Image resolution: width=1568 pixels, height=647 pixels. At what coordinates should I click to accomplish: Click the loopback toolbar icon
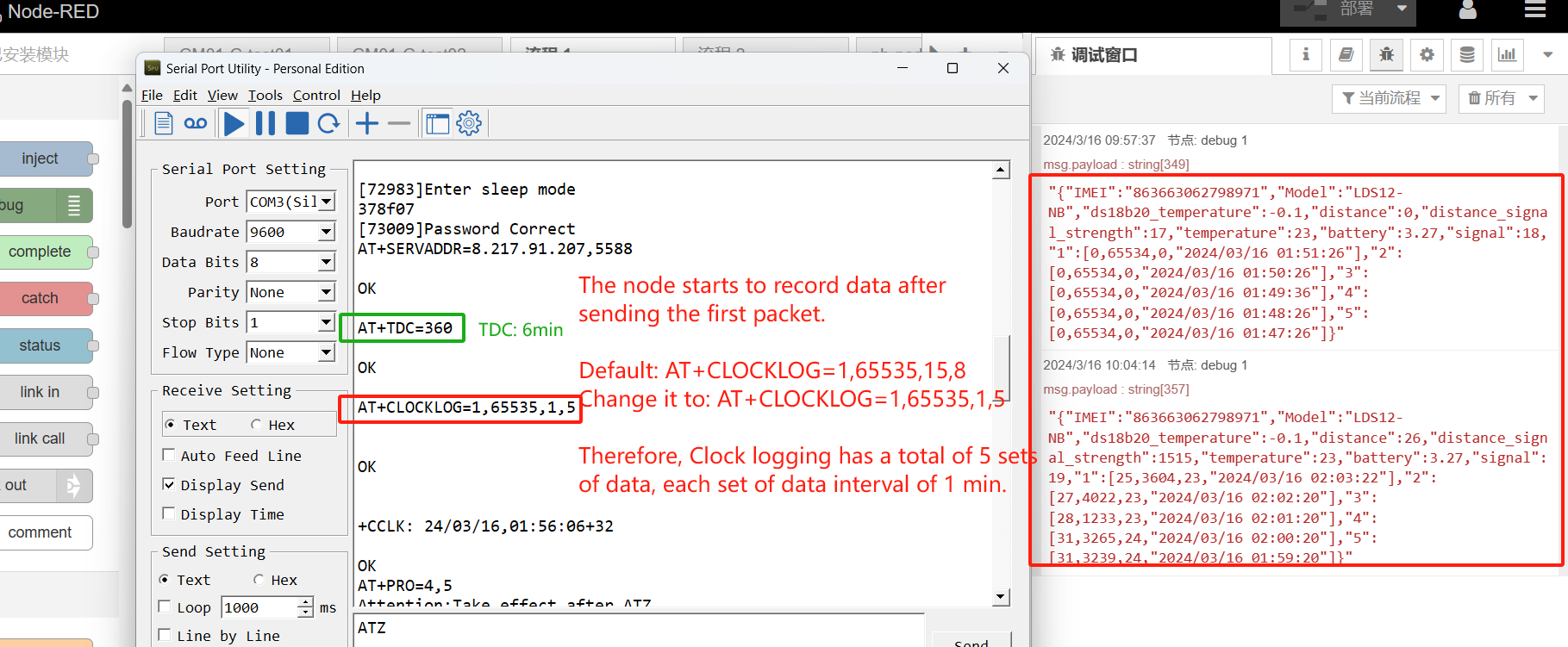(196, 123)
